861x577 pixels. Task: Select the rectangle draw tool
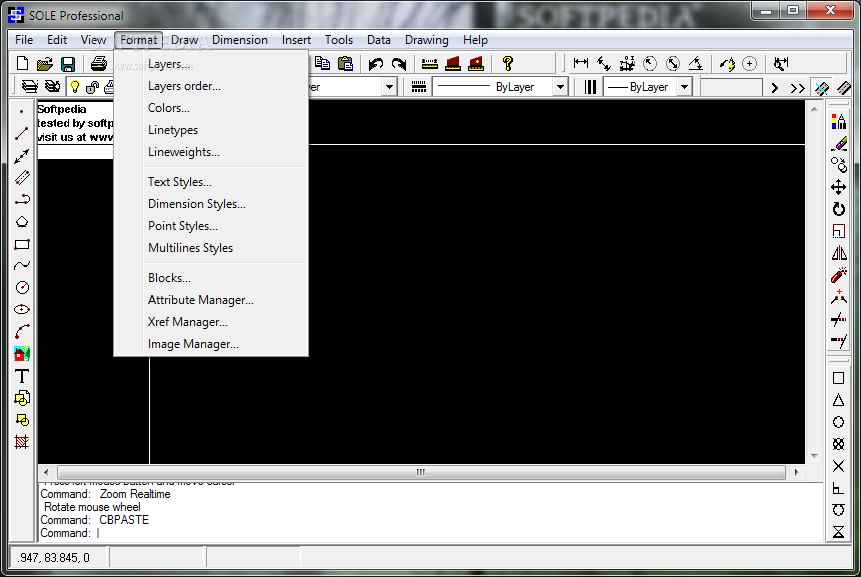click(x=21, y=244)
